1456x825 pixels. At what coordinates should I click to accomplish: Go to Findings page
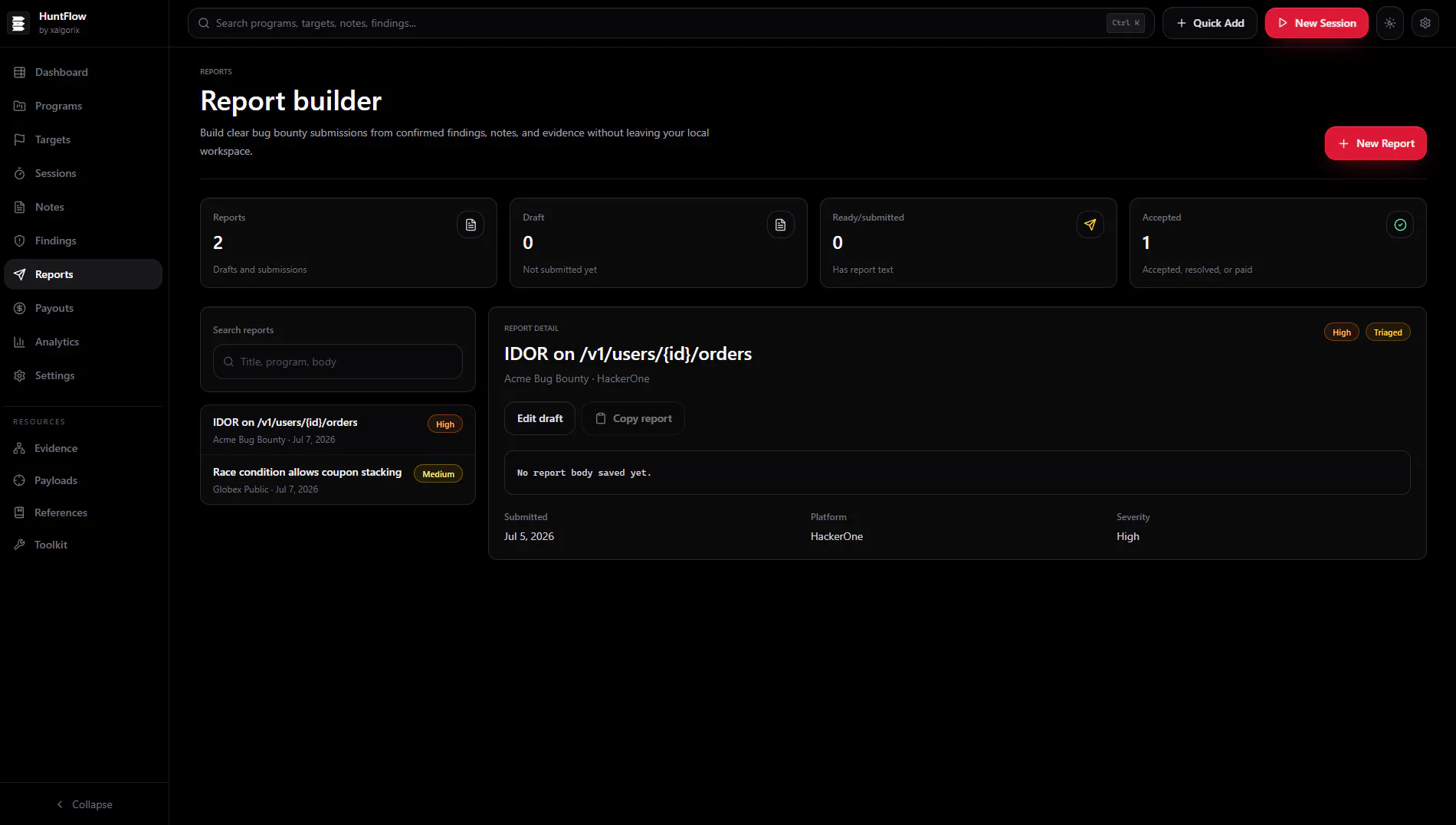(83, 241)
